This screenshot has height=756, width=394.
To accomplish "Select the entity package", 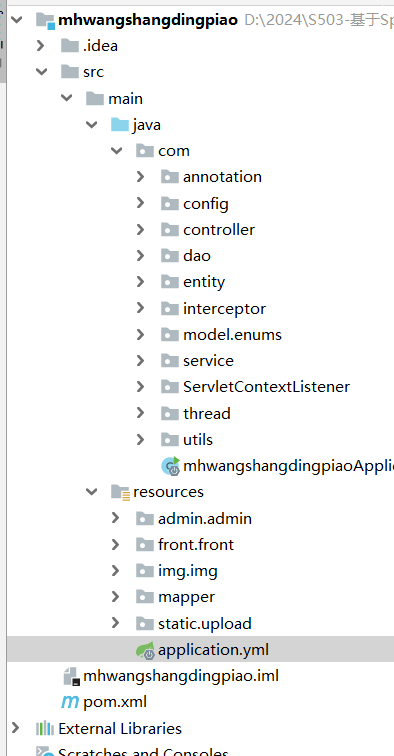I will 204,282.
